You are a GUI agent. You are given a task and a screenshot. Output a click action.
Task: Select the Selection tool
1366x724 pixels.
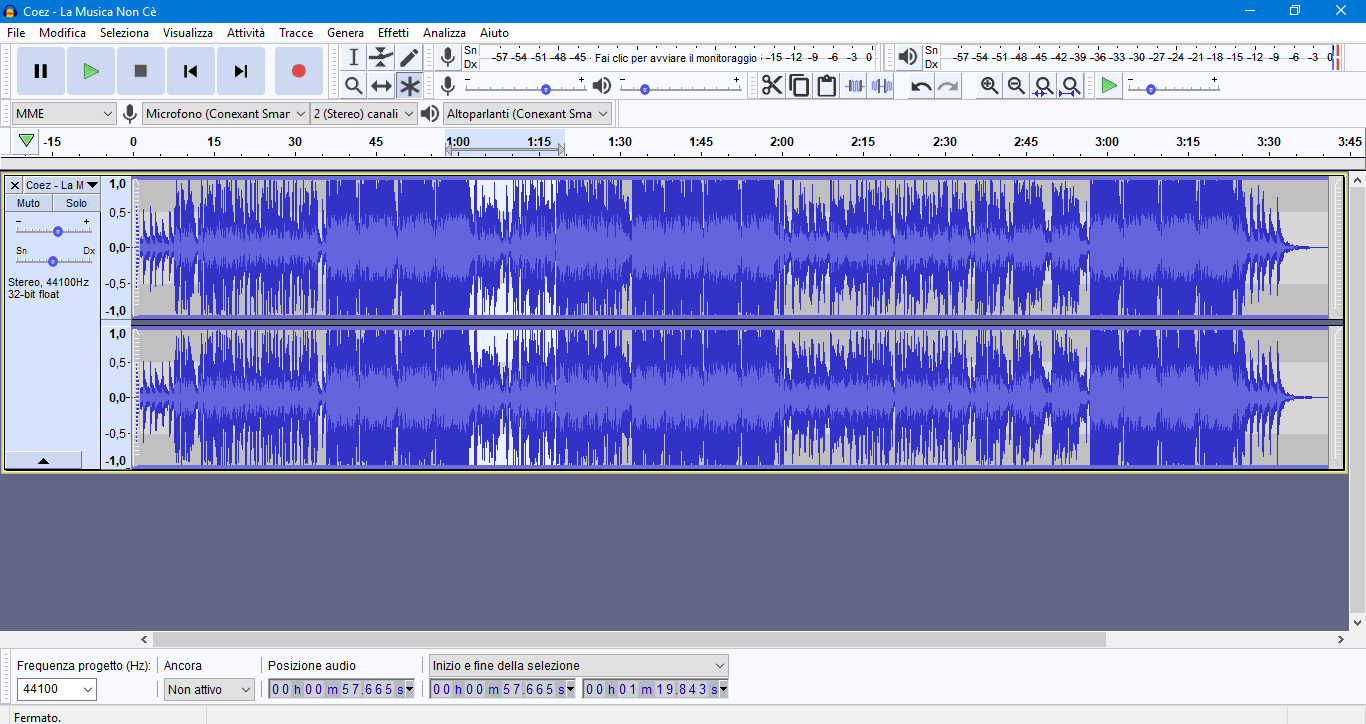coord(353,57)
